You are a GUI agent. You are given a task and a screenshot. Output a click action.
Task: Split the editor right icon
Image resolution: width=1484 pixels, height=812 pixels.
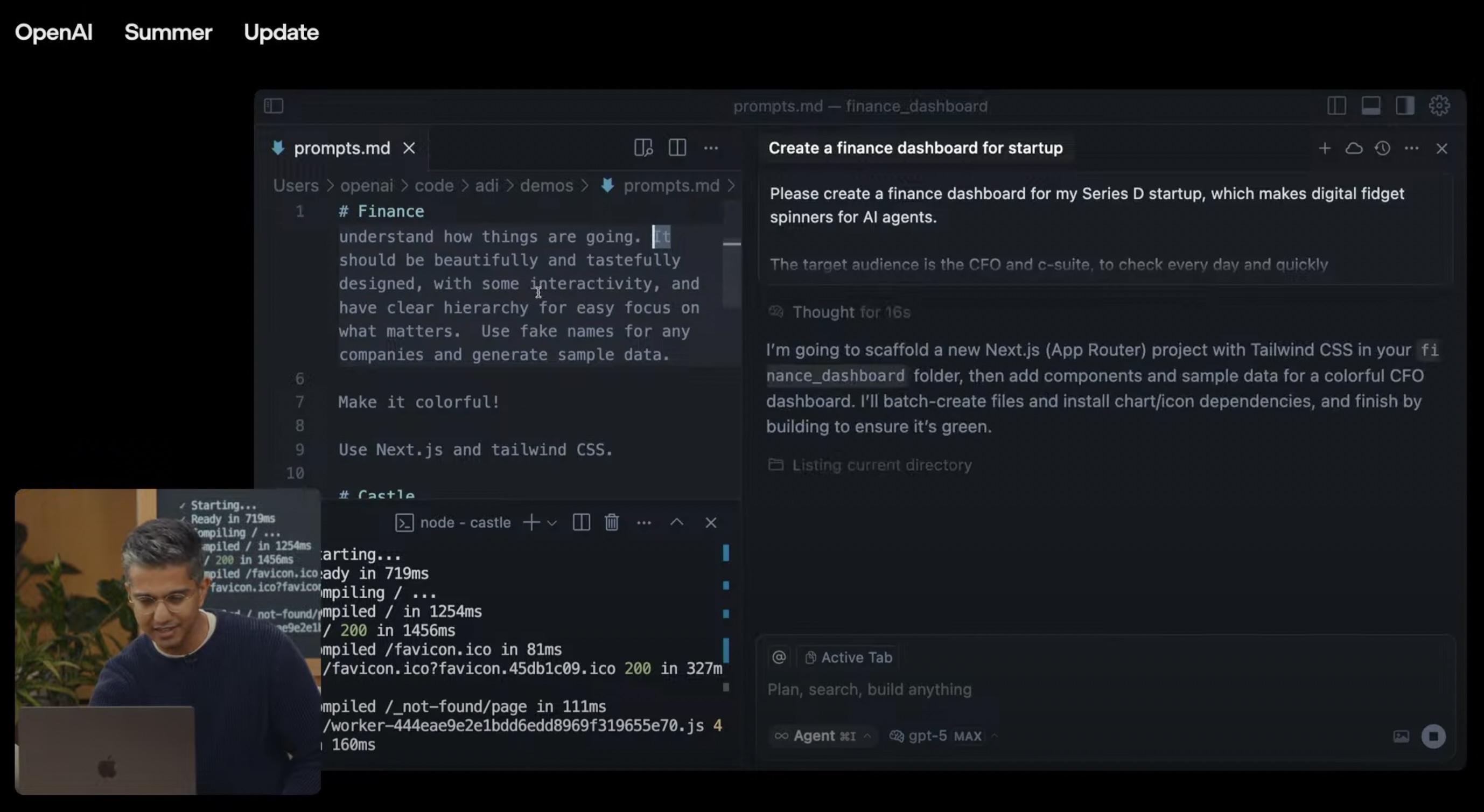click(677, 148)
